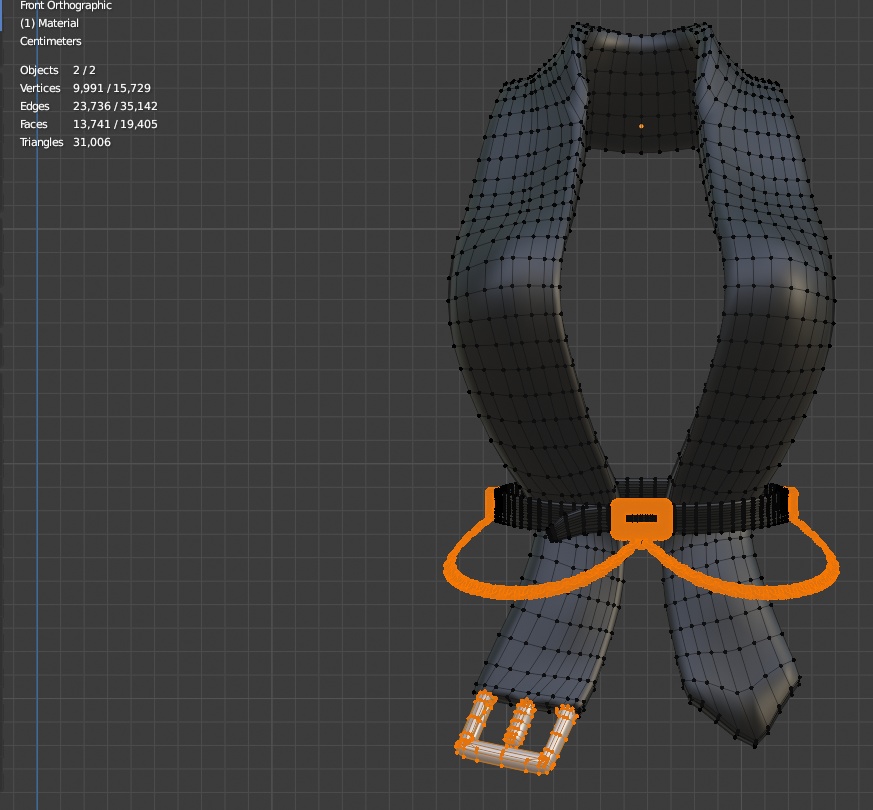Click the Centimeters unit label

tap(49, 41)
